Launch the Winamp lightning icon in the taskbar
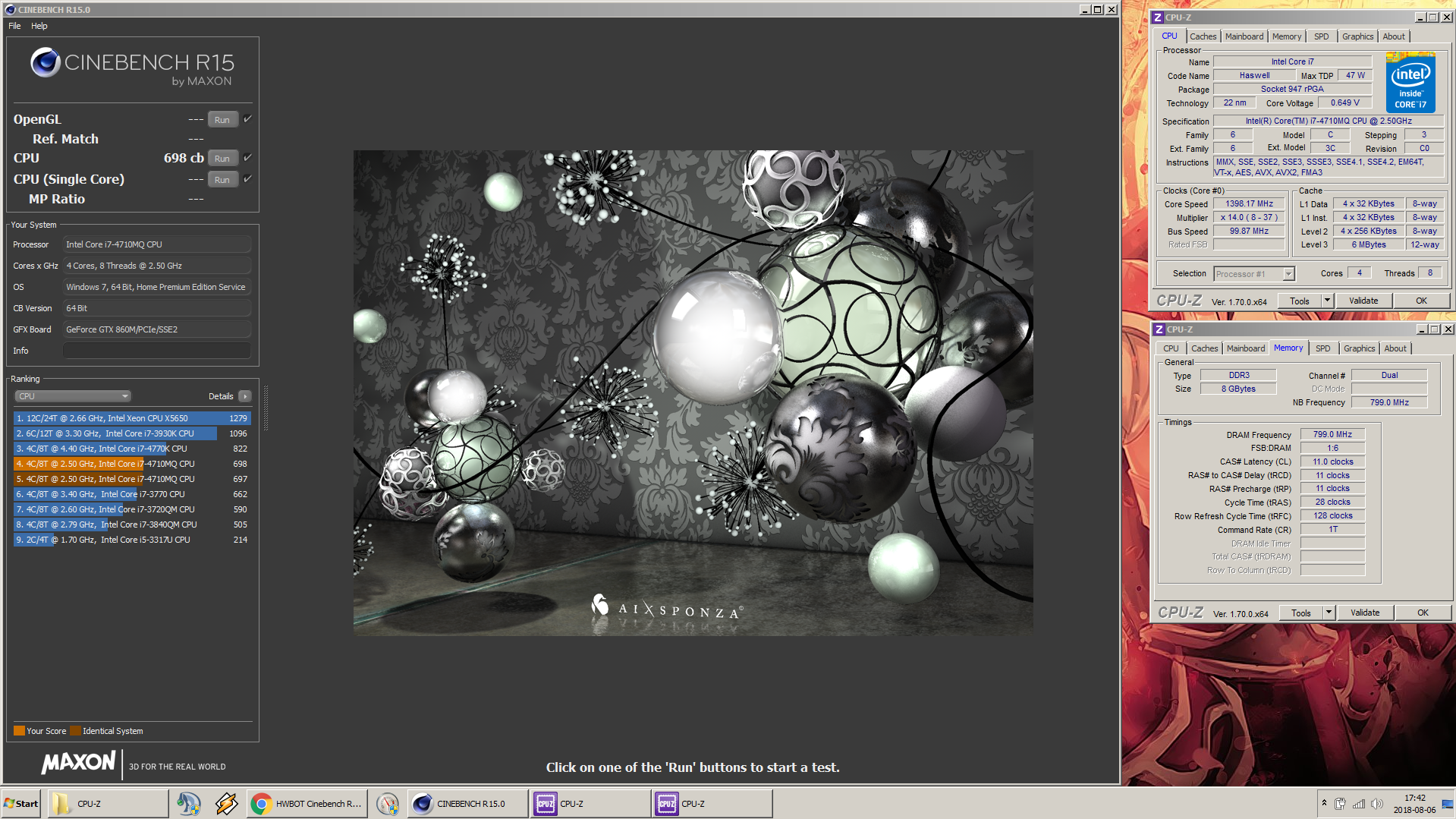 226,803
